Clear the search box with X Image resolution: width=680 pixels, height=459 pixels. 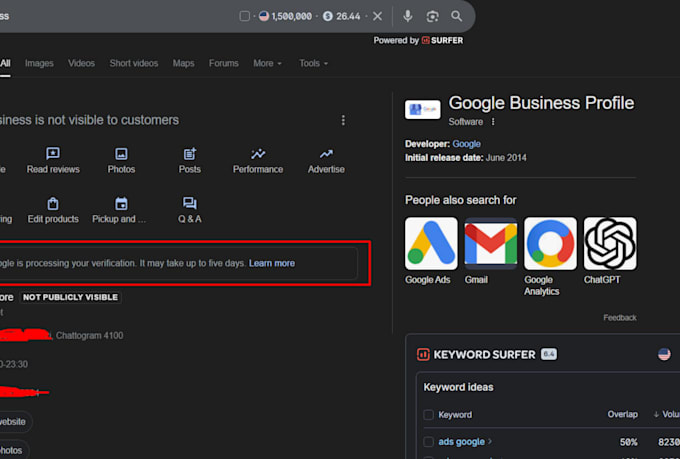pyautogui.click(x=377, y=16)
